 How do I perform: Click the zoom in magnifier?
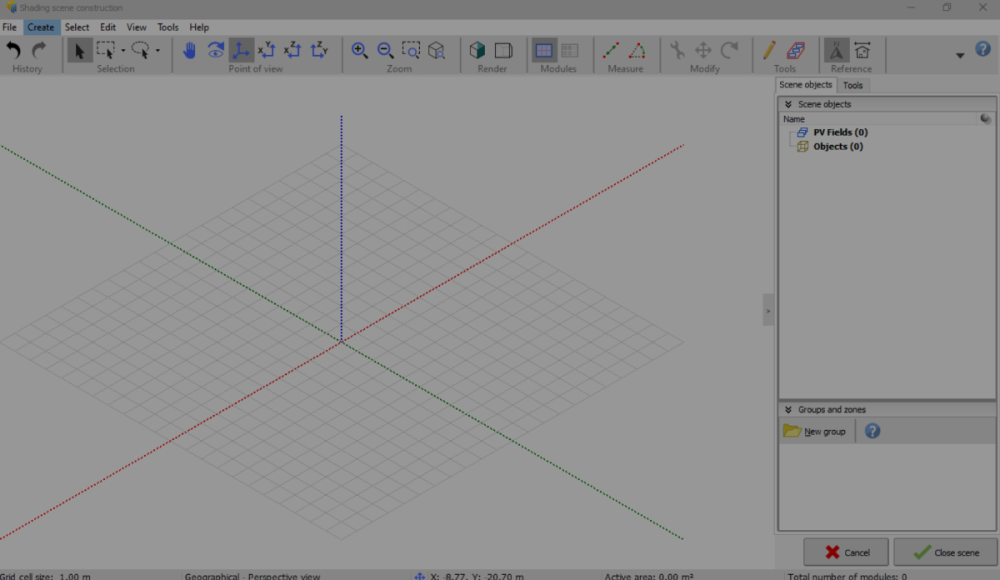360,50
